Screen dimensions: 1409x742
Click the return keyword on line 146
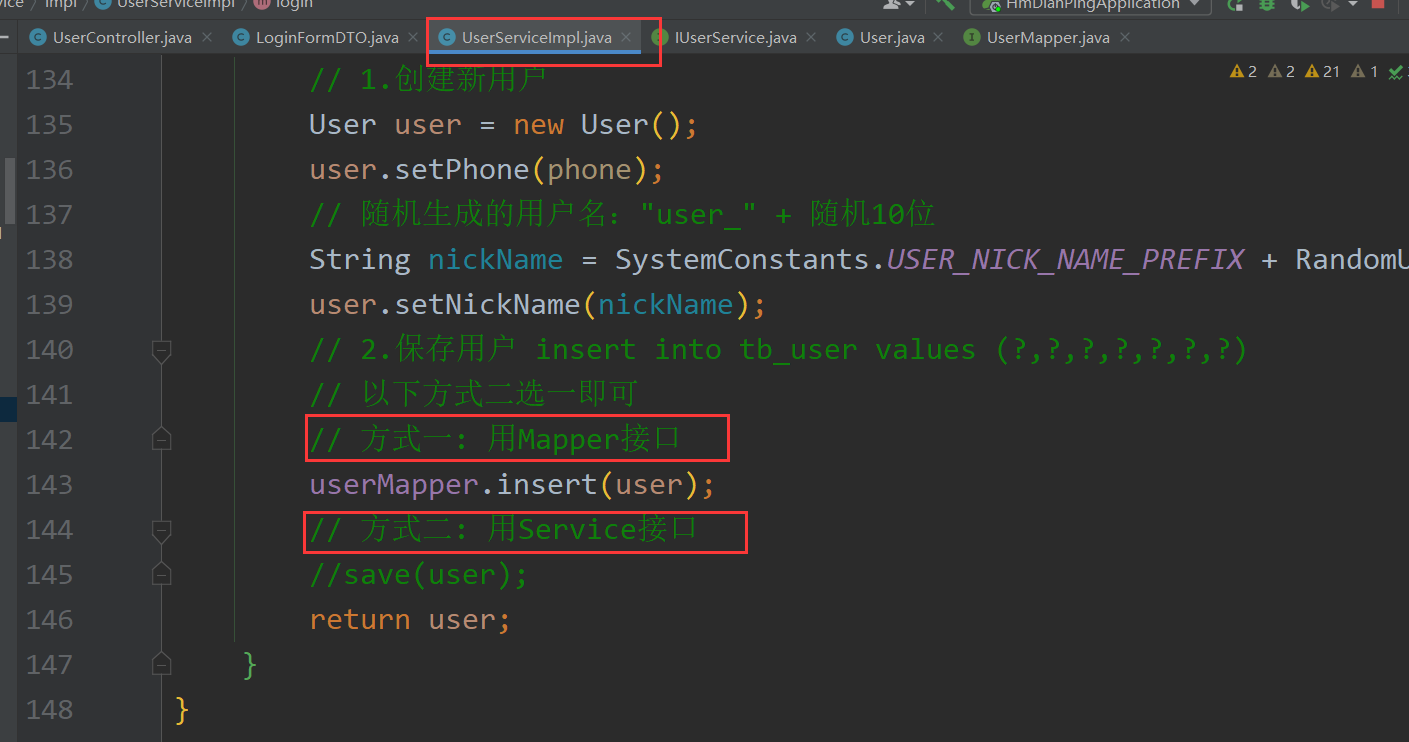tap(360, 619)
